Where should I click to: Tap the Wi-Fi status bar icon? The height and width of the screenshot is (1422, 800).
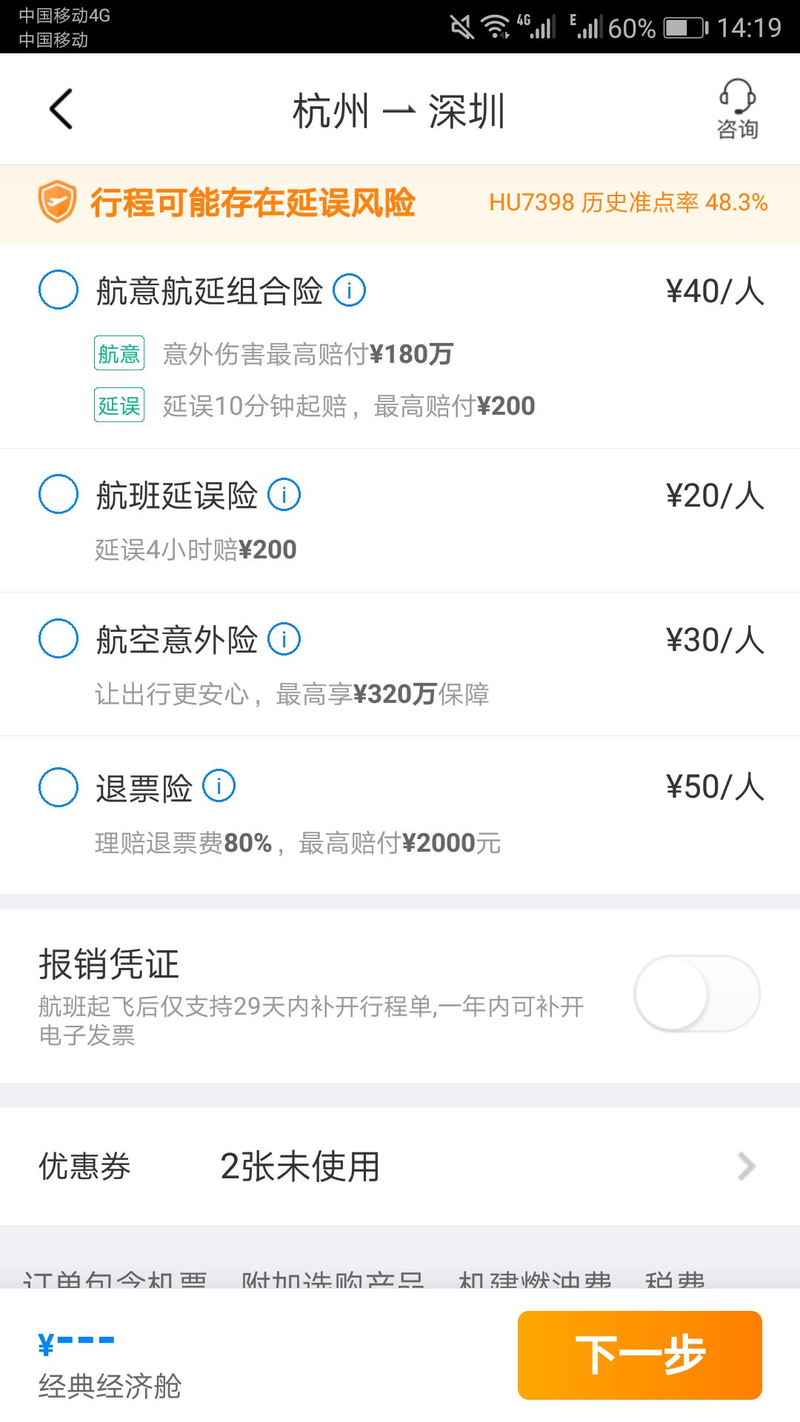(495, 27)
